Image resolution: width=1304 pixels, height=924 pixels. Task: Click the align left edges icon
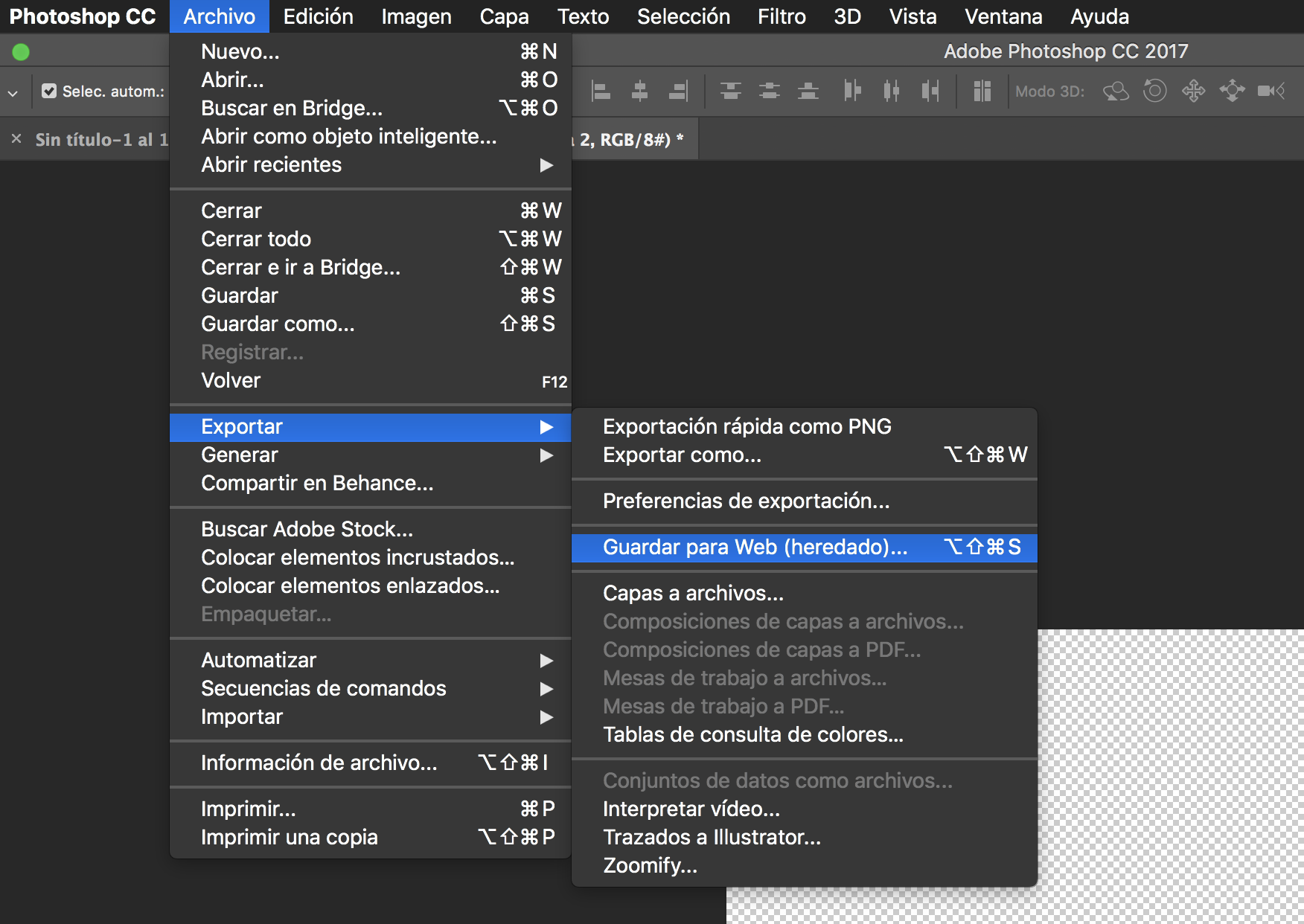(x=601, y=92)
